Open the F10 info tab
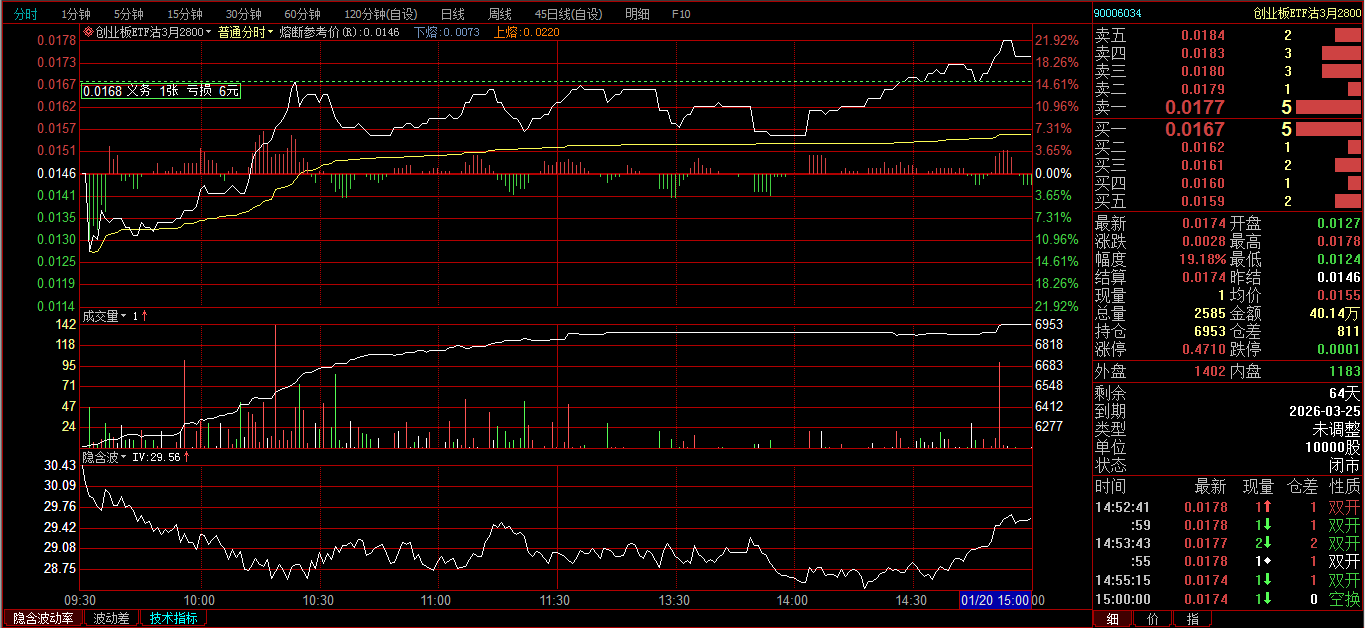Screen dimensions: 1365x628 pos(681,14)
